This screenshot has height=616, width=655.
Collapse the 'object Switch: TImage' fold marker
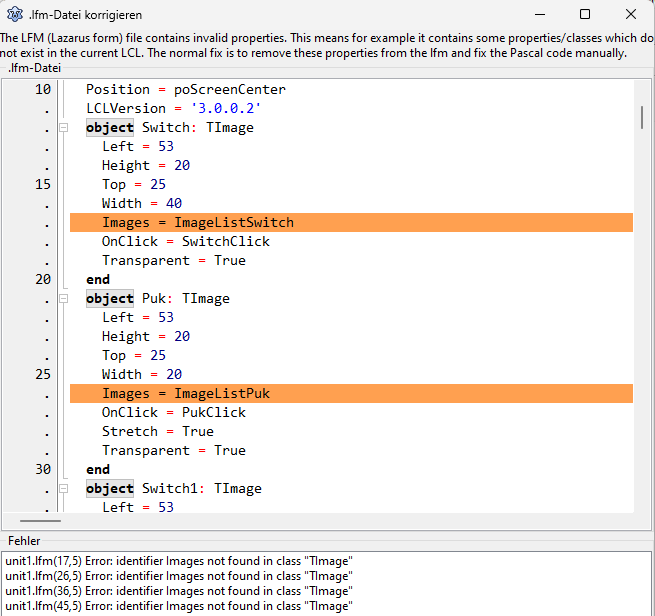pyautogui.click(x=63, y=128)
